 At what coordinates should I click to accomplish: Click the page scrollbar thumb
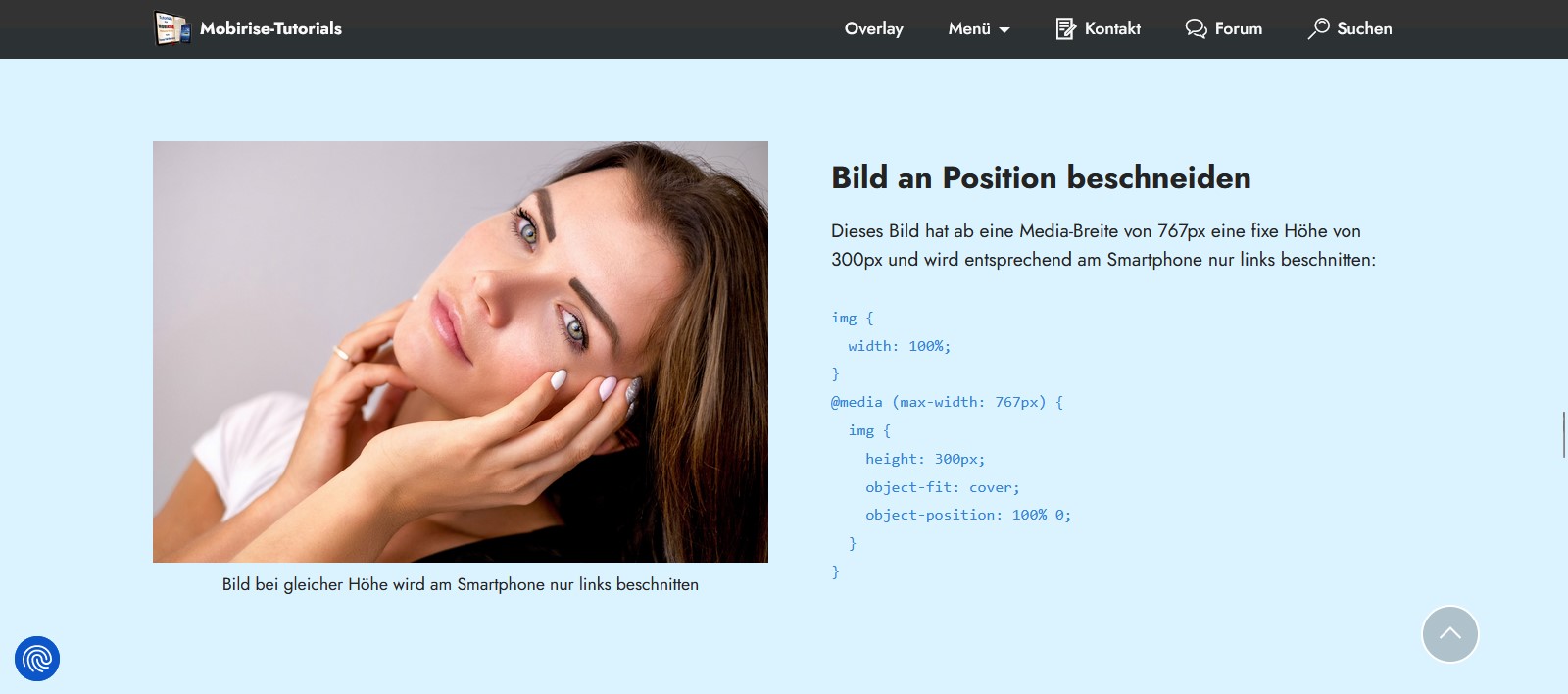(x=1563, y=434)
